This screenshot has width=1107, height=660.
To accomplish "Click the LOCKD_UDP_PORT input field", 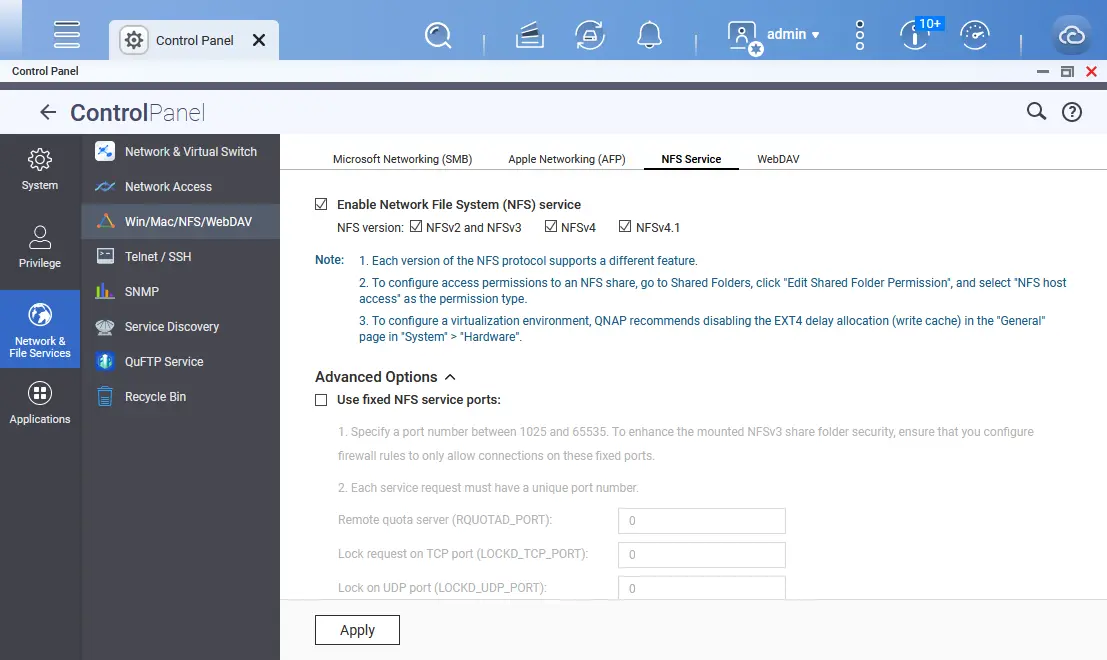I will 702,588.
